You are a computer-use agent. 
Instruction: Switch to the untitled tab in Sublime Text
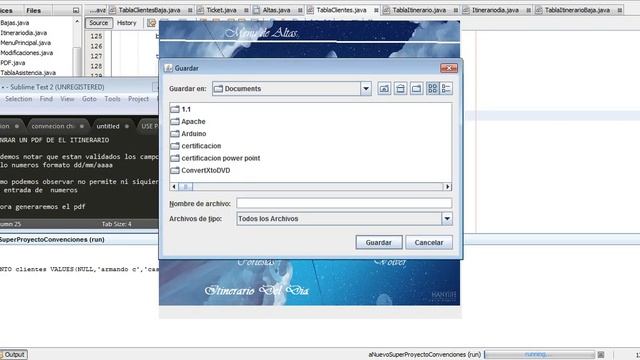(x=108, y=126)
